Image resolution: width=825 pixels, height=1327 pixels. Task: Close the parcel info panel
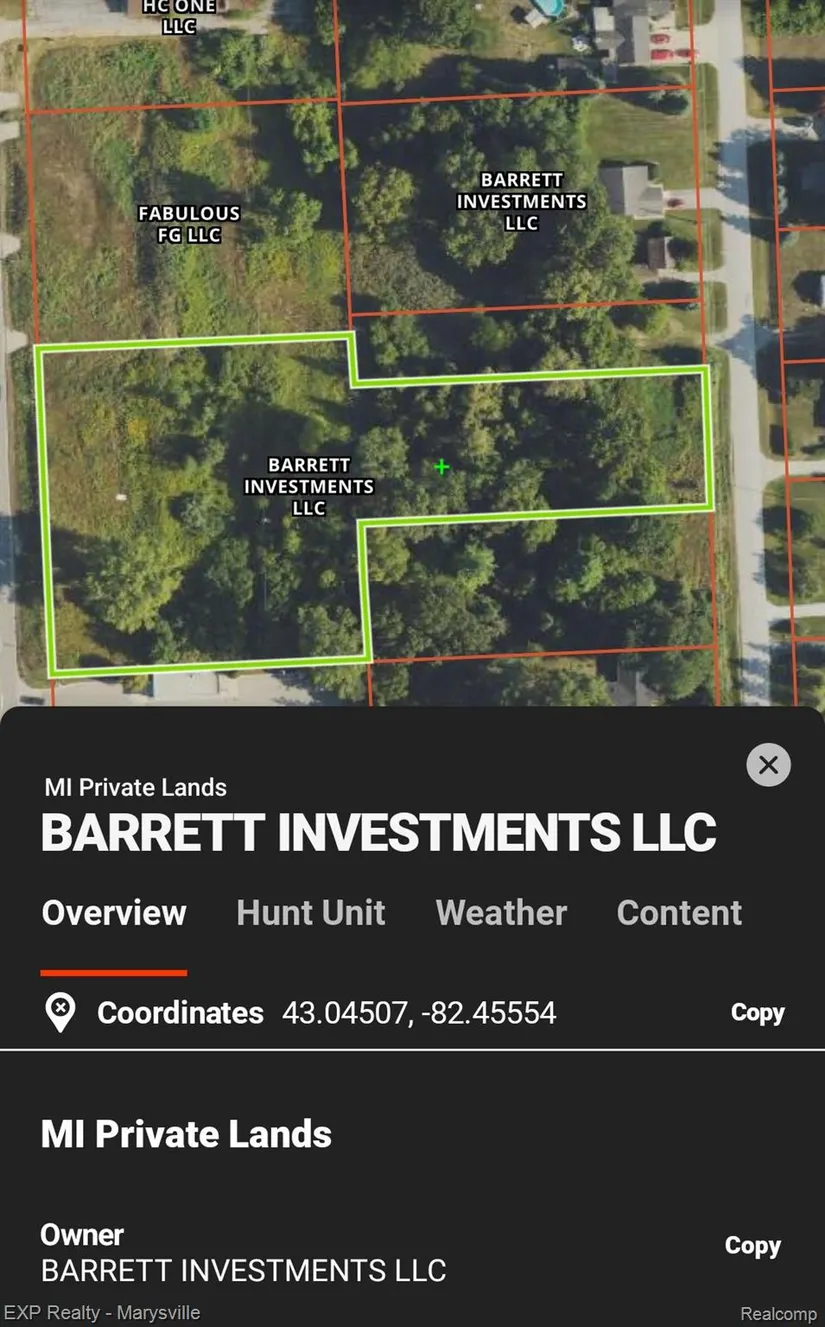[x=768, y=765]
